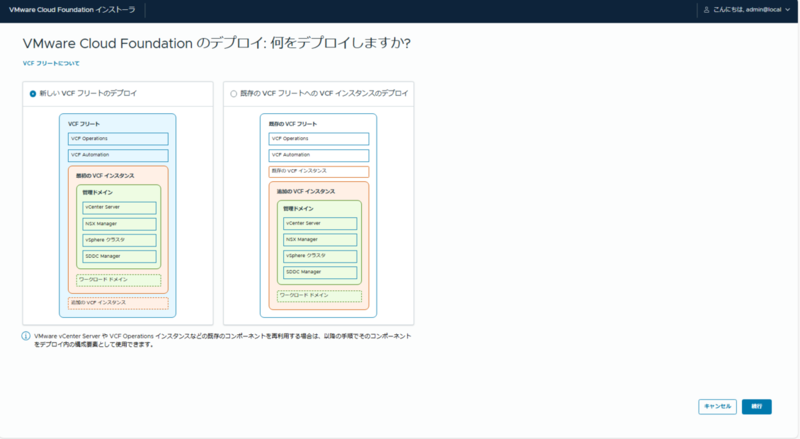Click NSX Manager in the left diagram
This screenshot has width=800, height=439.
119,224
